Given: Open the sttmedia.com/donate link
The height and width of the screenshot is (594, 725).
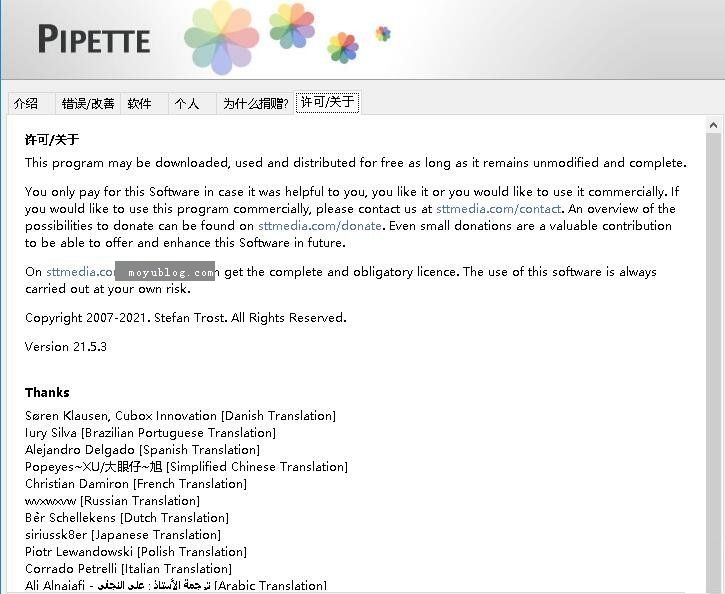Looking at the screenshot, I should pyautogui.click(x=319, y=226).
